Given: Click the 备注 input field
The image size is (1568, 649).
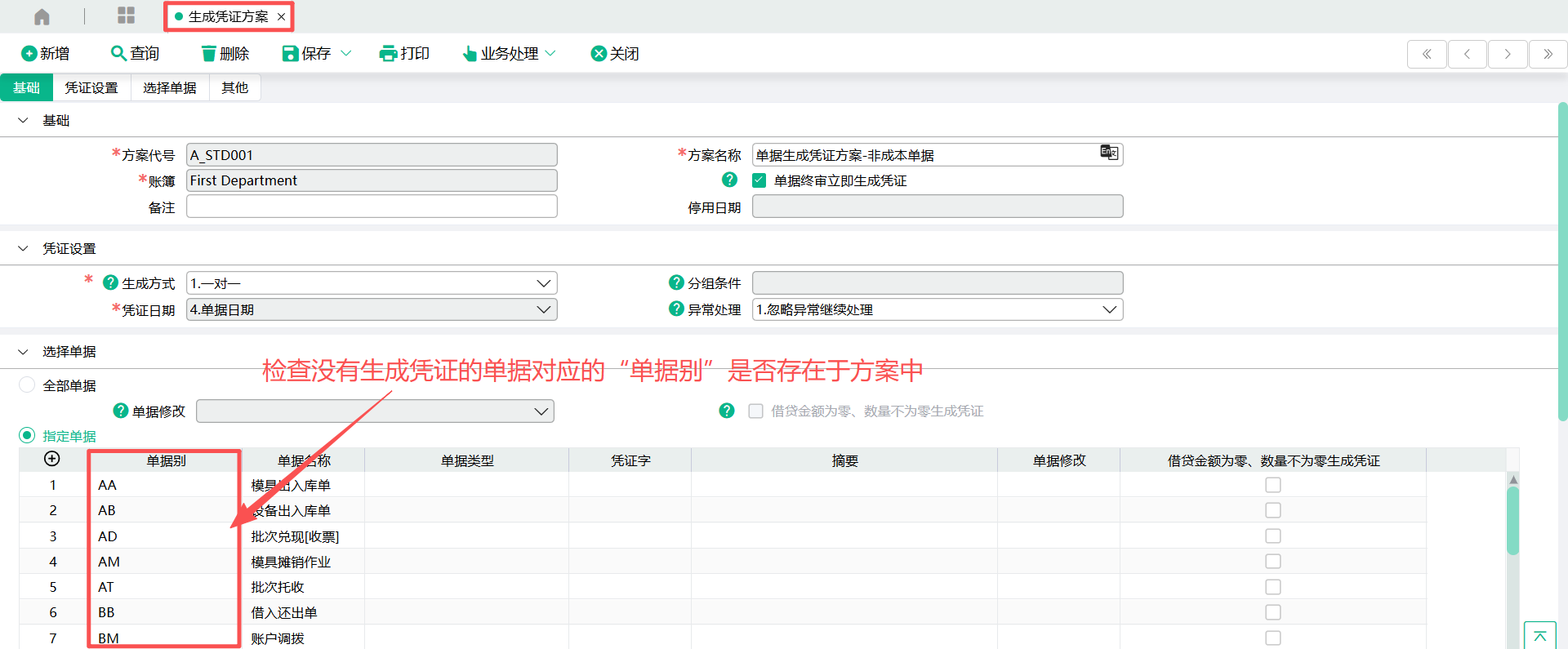Looking at the screenshot, I should [372, 207].
